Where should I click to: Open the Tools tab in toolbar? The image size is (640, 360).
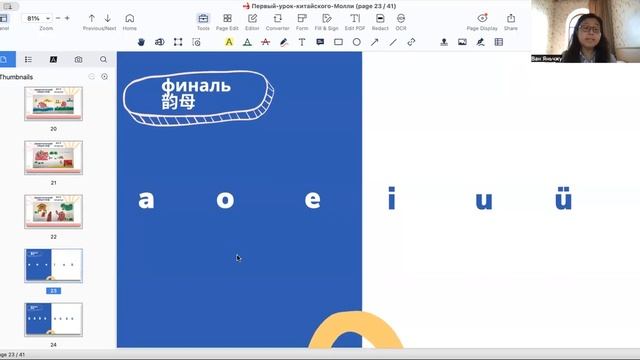click(x=203, y=22)
